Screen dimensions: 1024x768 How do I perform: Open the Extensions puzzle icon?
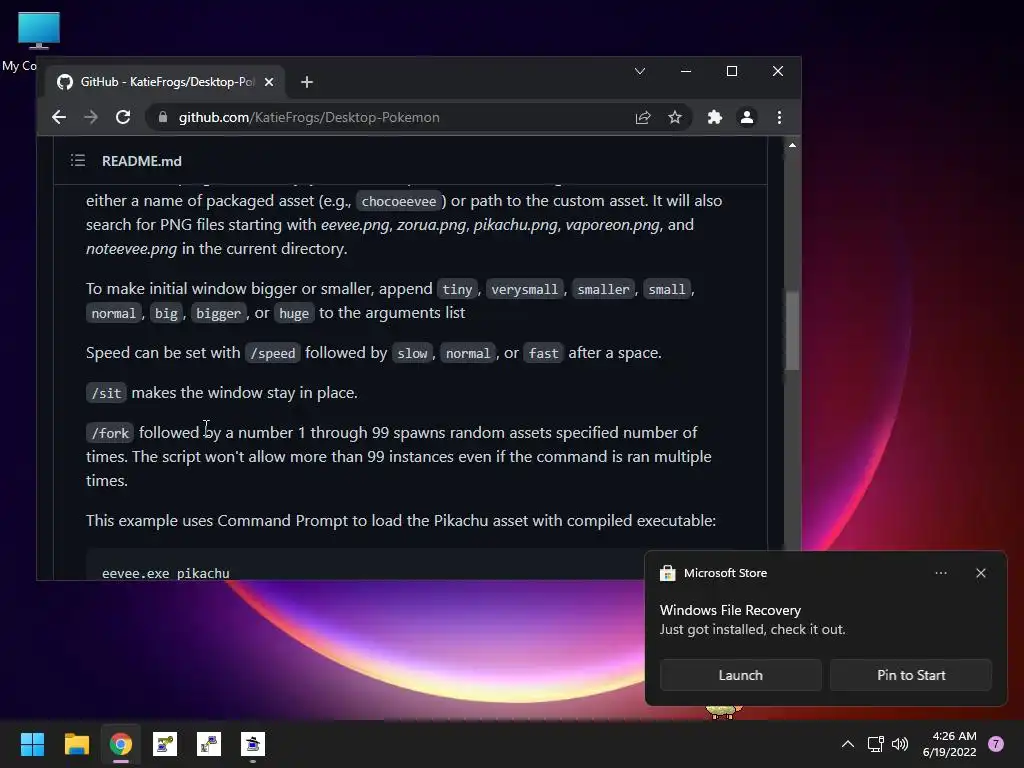pos(714,118)
